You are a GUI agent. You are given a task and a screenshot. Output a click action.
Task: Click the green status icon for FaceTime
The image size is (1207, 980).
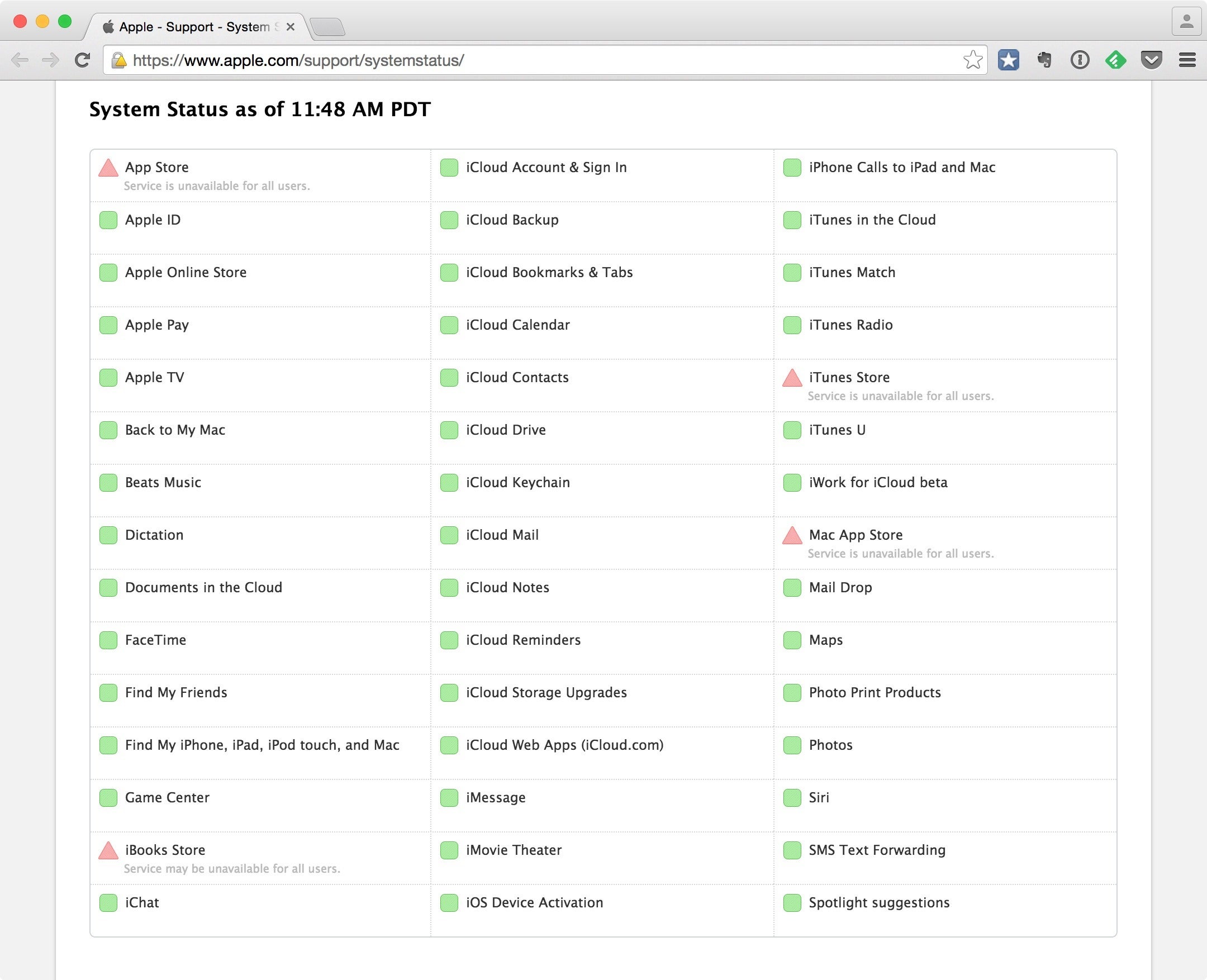pos(108,640)
